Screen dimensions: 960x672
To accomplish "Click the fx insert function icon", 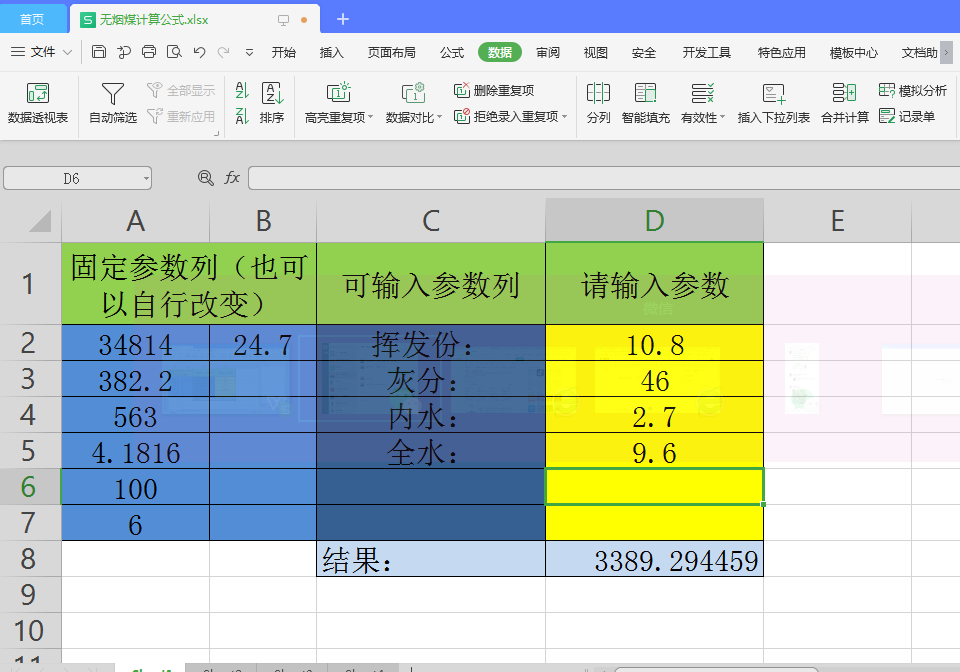I will tap(231, 178).
